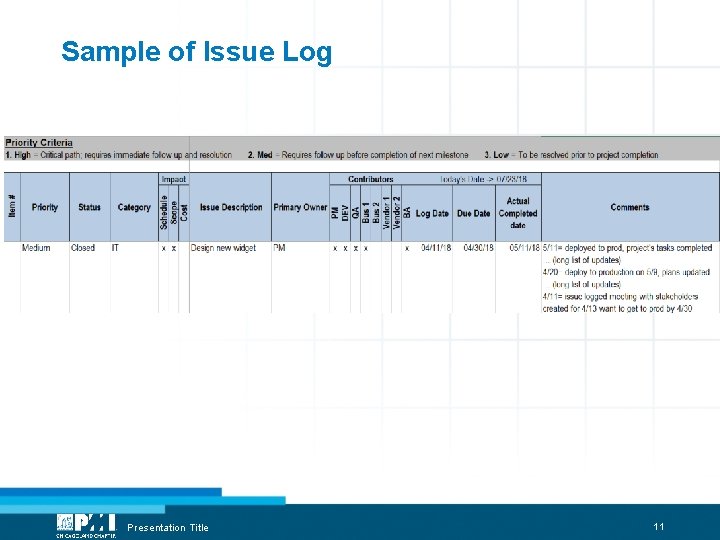Click the 'Closed' status cell
The height and width of the screenshot is (540, 720).
[x=83, y=248]
